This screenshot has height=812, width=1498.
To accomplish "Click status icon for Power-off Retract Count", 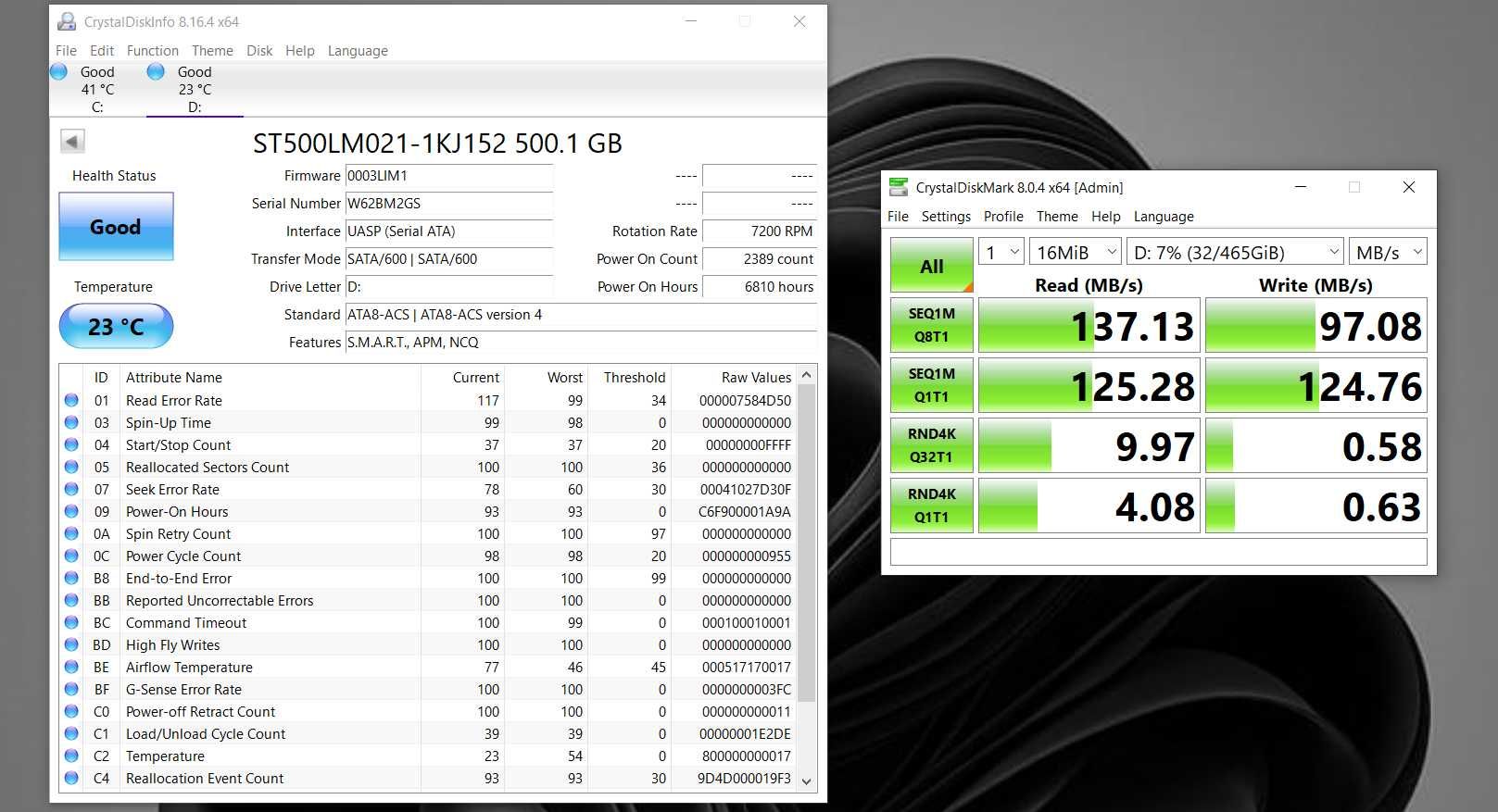I will tap(71, 711).
